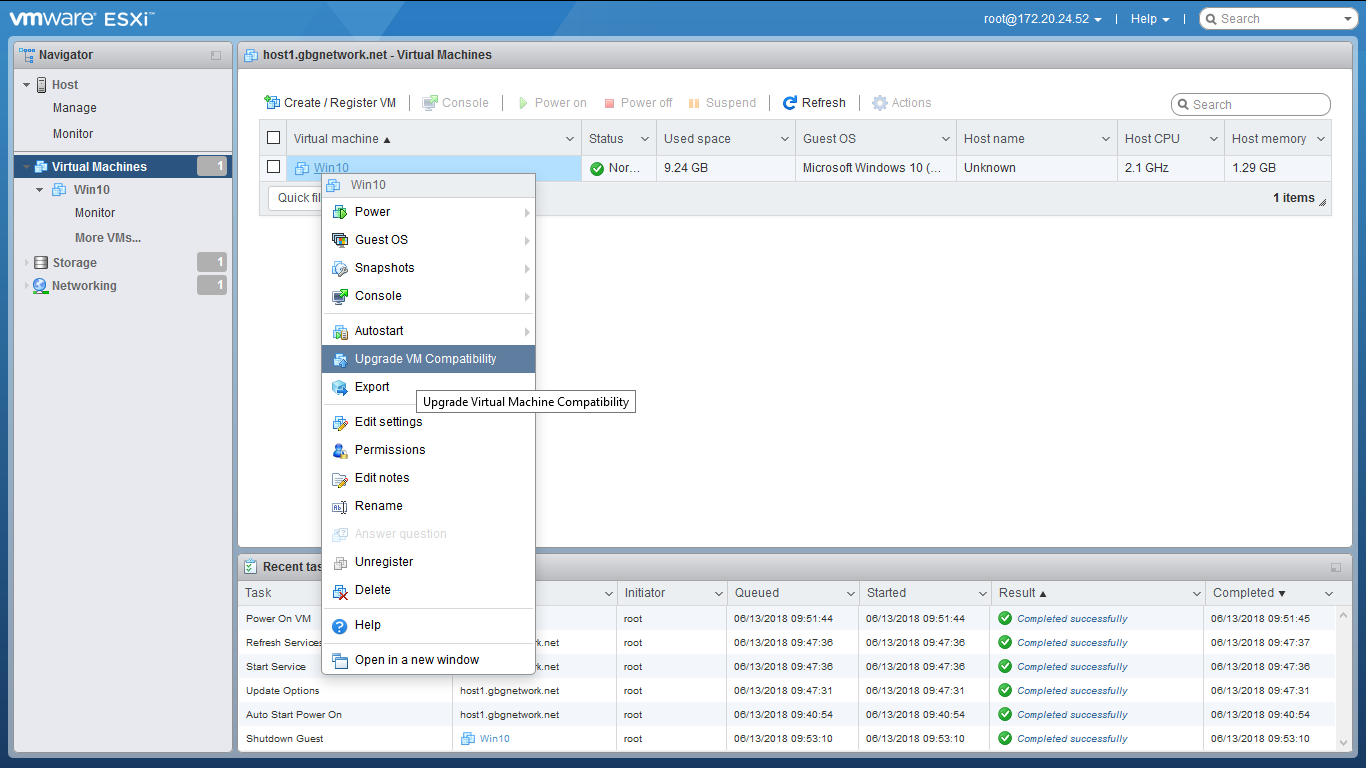Open the Power submenu
The width and height of the screenshot is (1366, 768).
(372, 212)
